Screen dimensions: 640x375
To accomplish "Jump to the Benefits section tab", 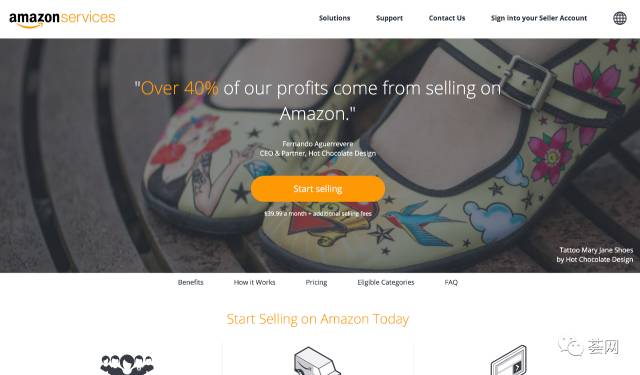I will click(190, 282).
